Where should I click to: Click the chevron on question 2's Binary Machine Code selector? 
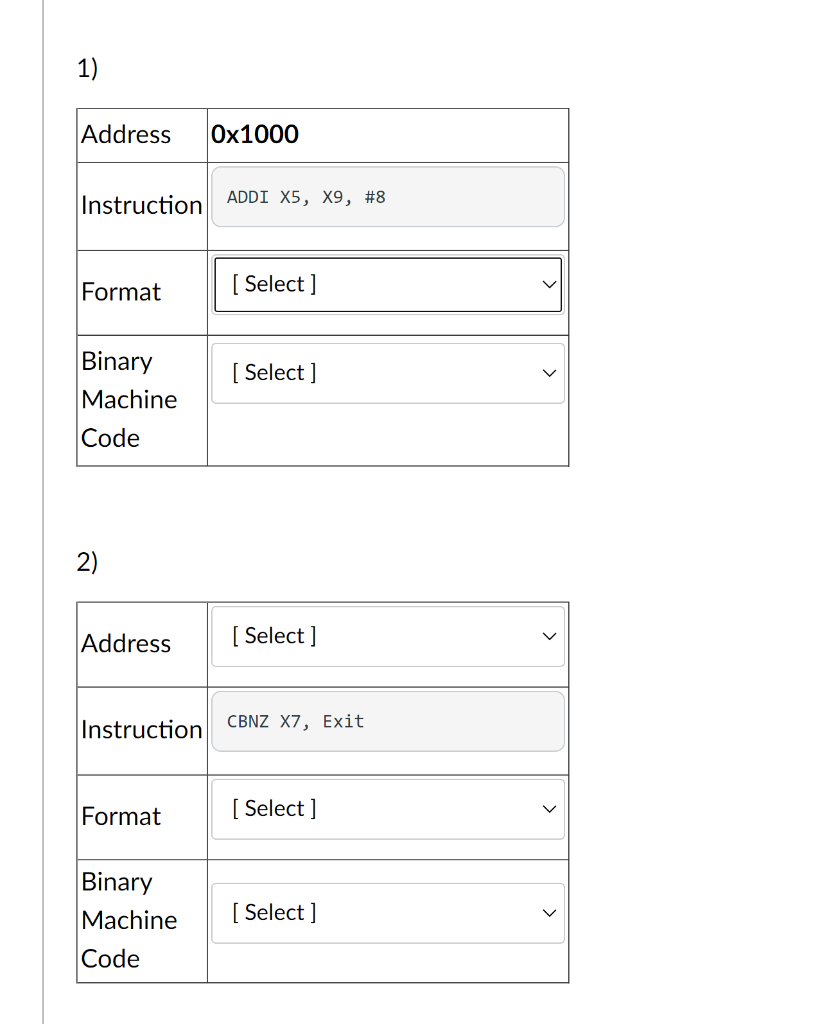point(548,912)
